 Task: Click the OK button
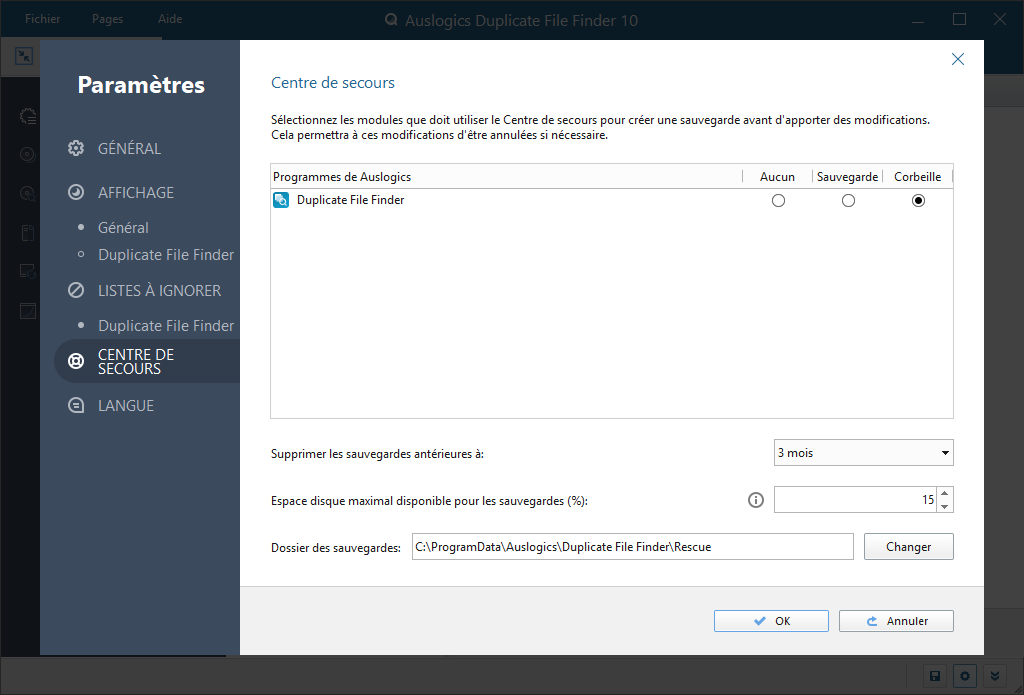tap(771, 621)
